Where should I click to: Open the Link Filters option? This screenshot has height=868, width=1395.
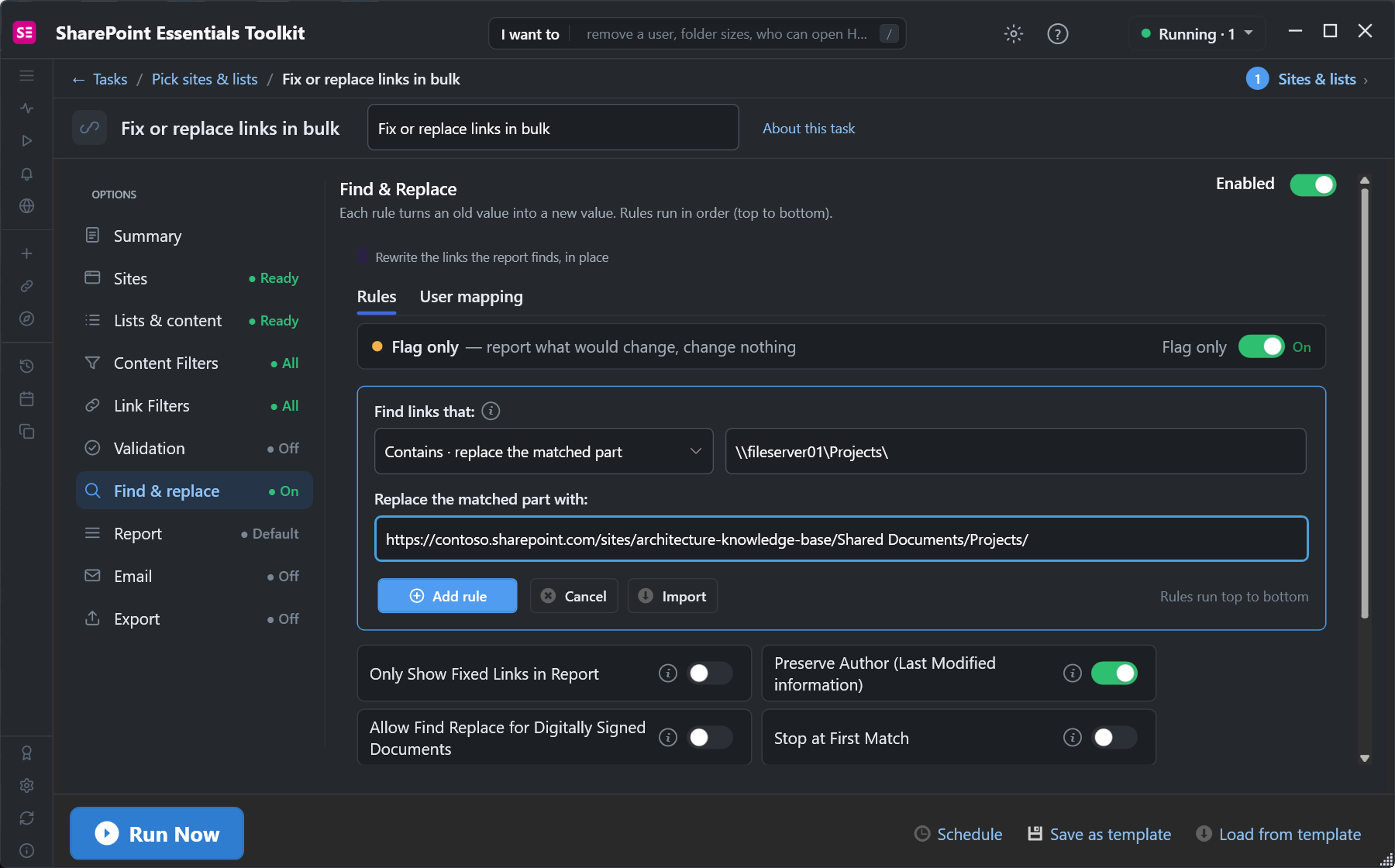coord(195,405)
